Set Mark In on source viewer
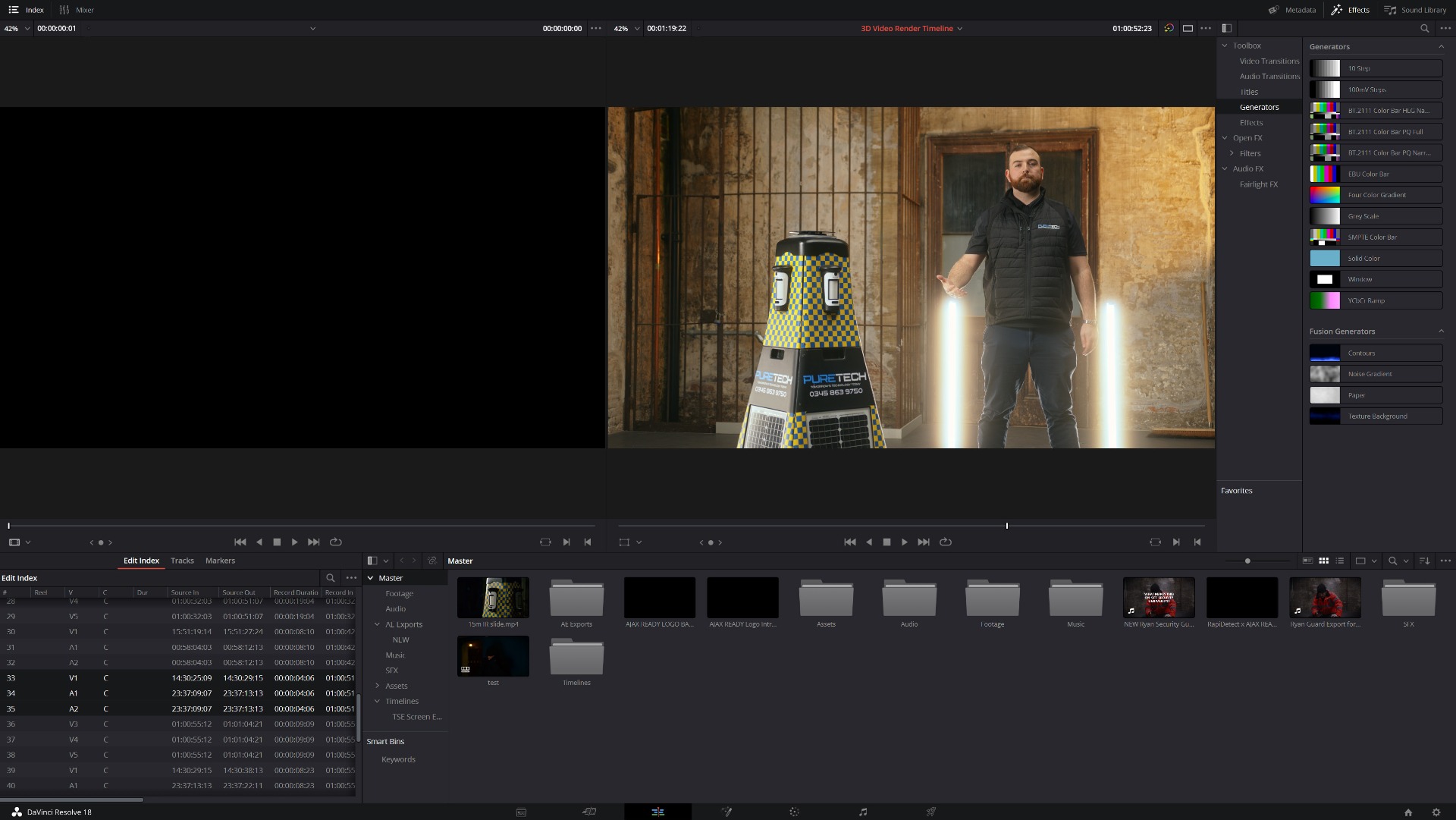 point(566,542)
